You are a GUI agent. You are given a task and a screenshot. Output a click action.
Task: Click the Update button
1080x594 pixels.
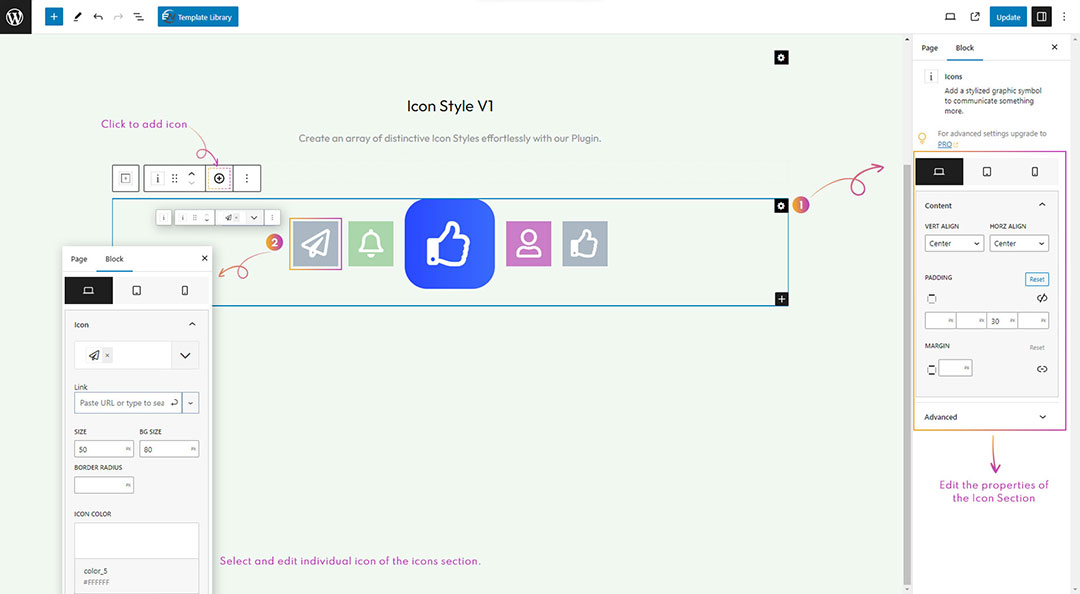[1008, 17]
